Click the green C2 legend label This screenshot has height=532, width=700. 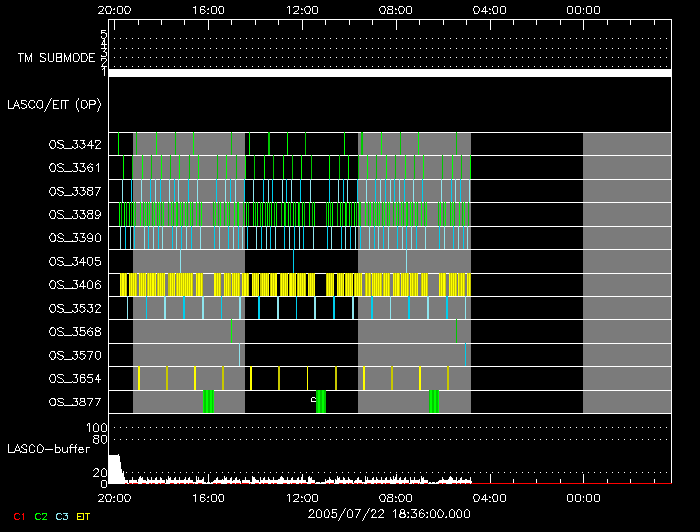[41, 516]
